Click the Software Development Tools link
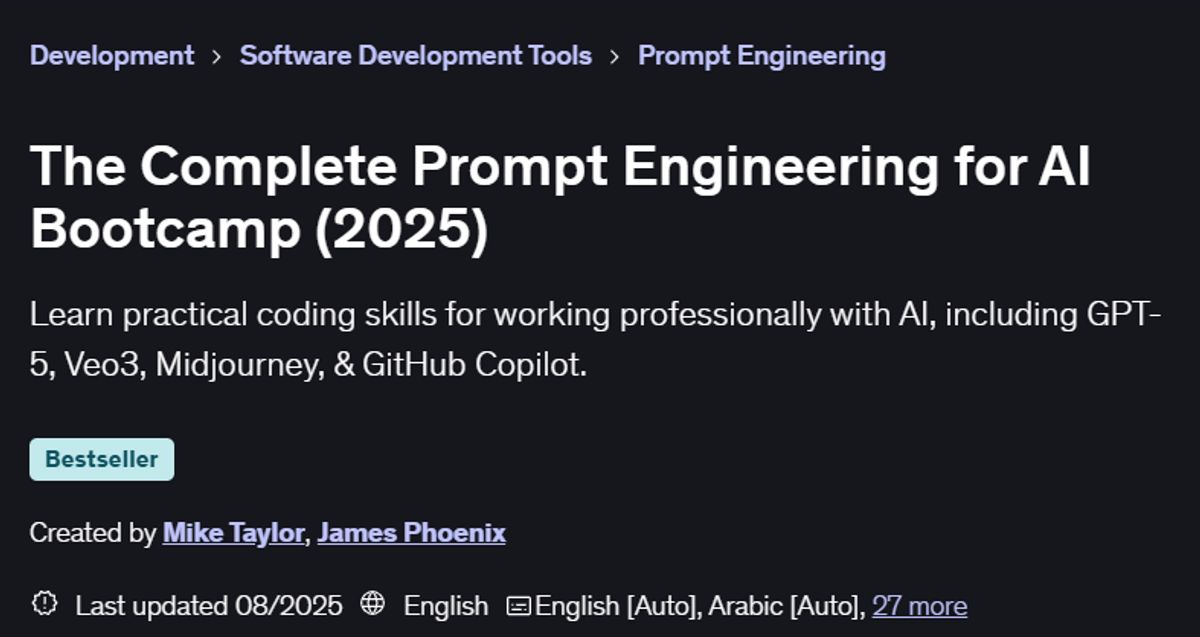The width and height of the screenshot is (1200, 637). (414, 56)
